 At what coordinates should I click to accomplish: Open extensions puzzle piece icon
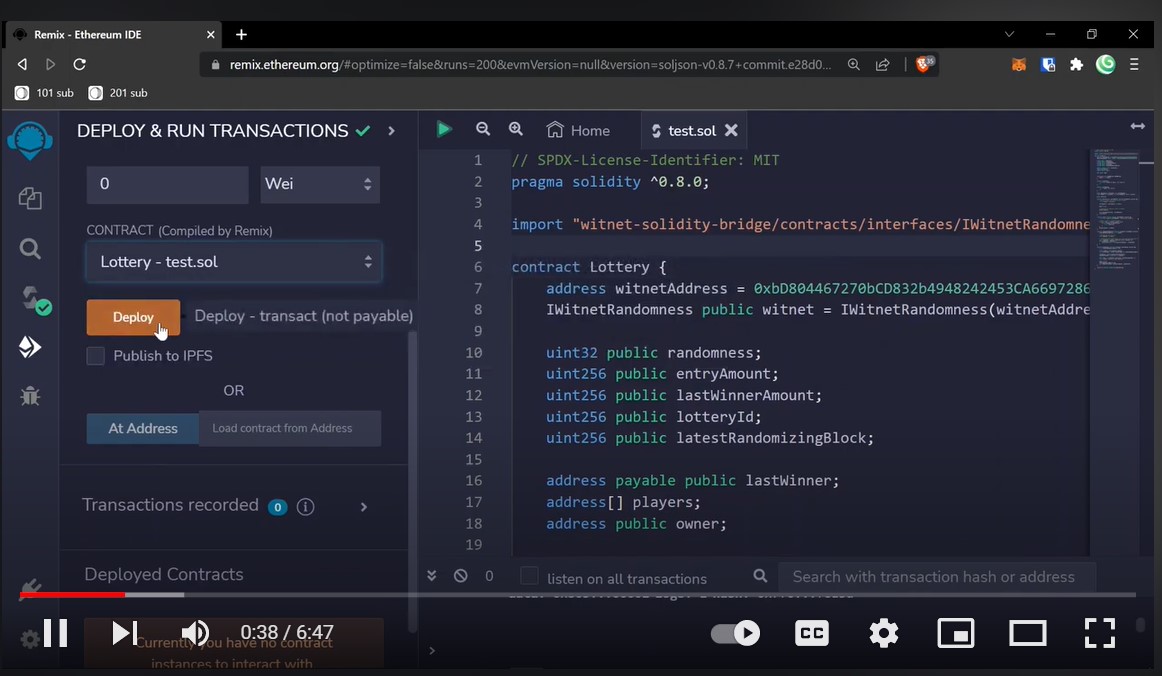coord(1076,64)
